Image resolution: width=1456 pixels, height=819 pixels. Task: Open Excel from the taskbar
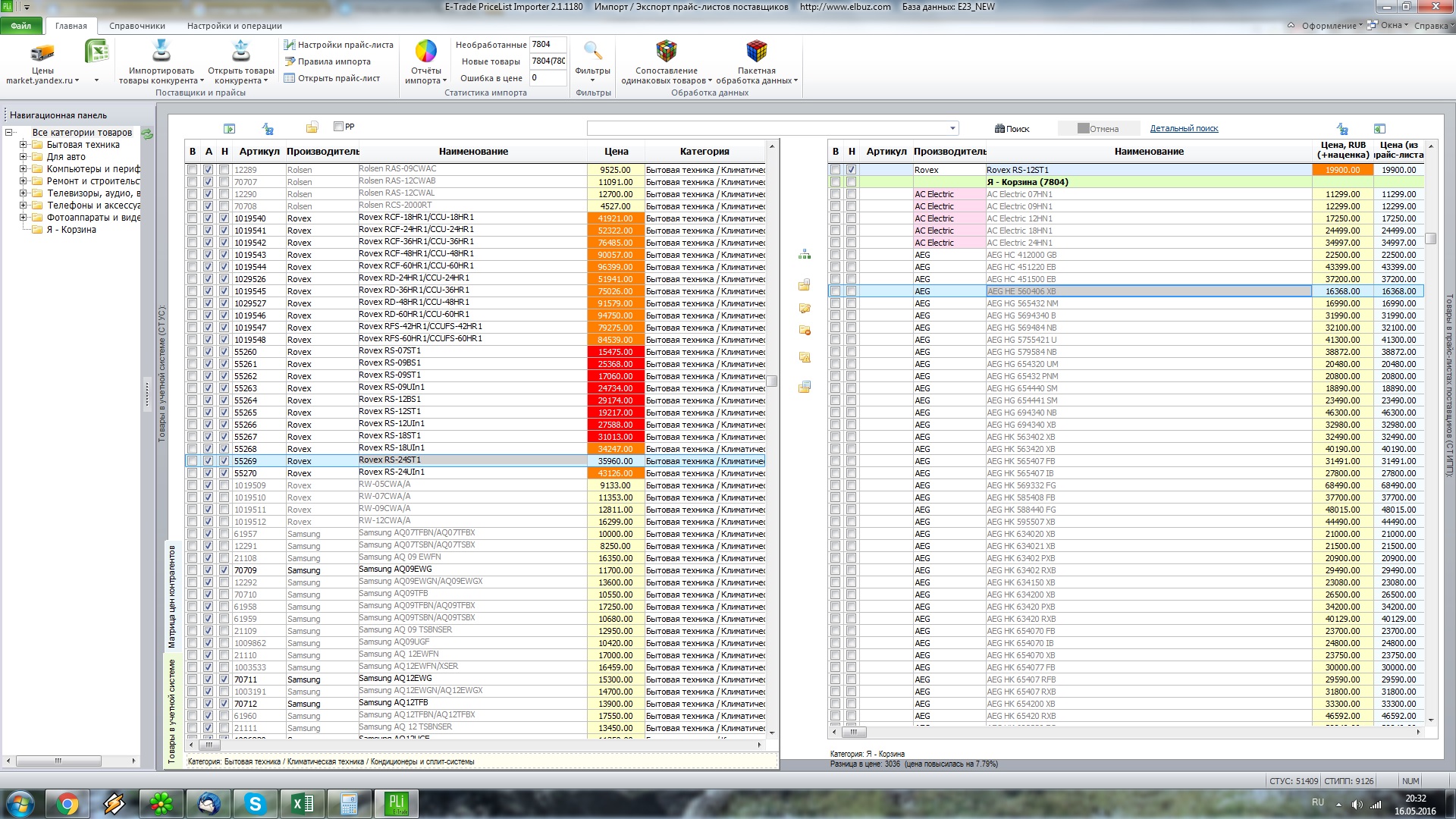pos(302,804)
